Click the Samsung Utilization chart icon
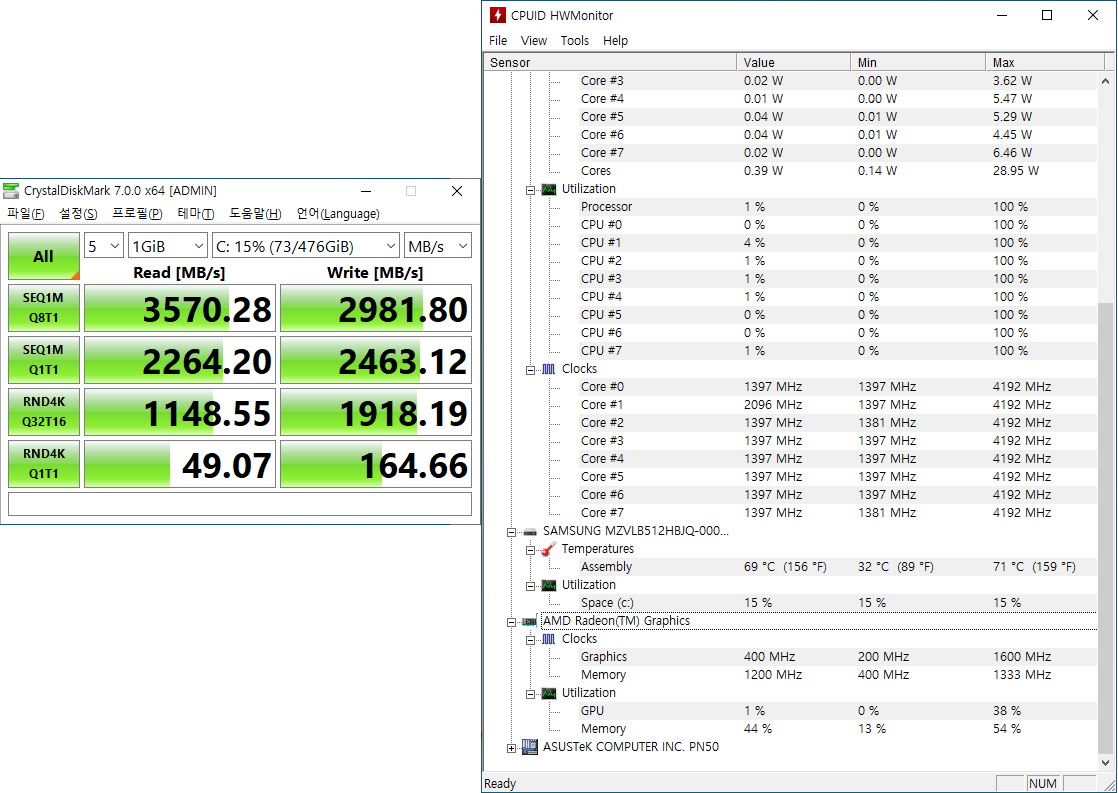Image resolution: width=1118 pixels, height=793 pixels. pos(548,585)
